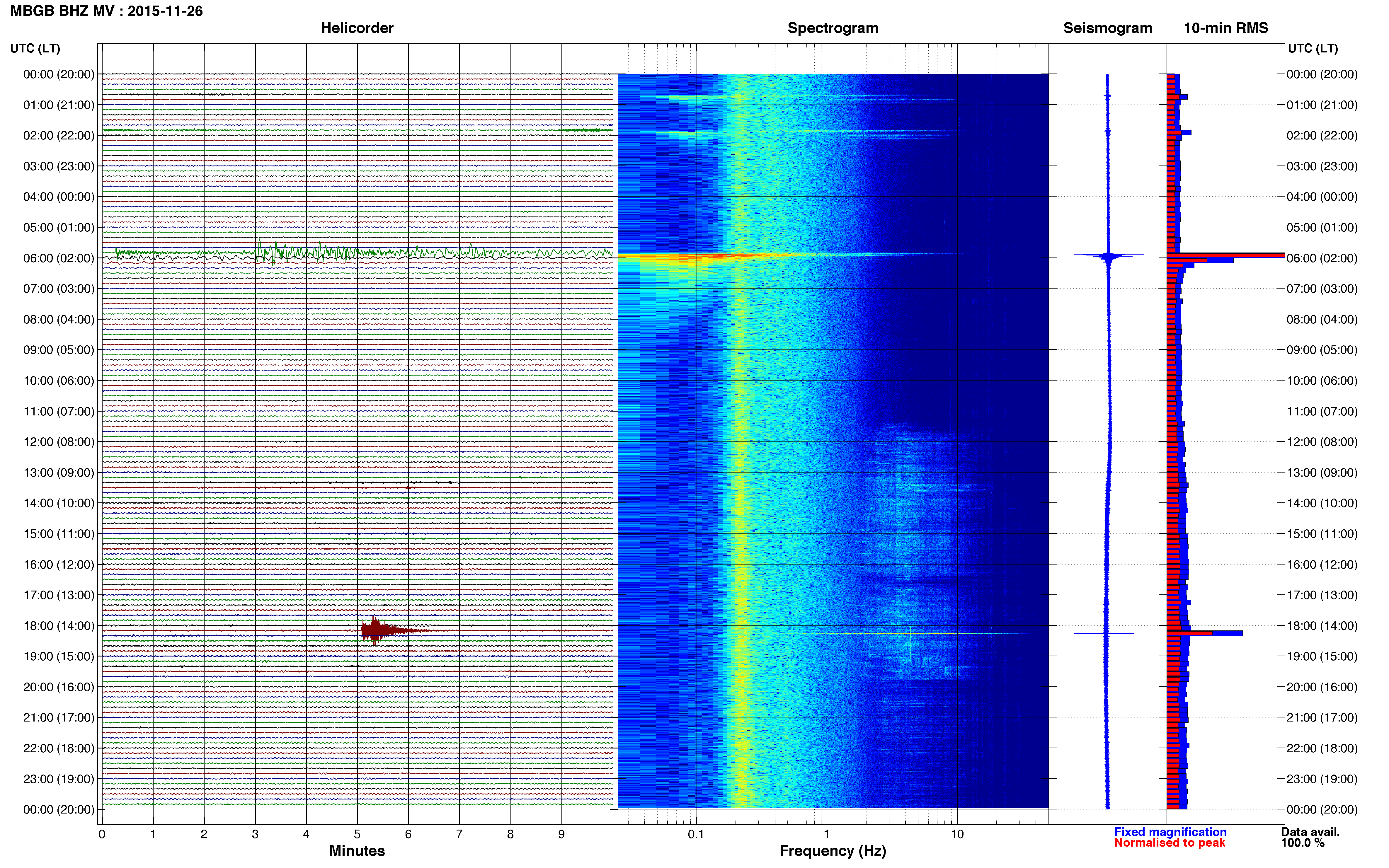Screen dimensions: 1389x868
Task: Click the 'Spectrogram' panel heading
Action: point(833,28)
